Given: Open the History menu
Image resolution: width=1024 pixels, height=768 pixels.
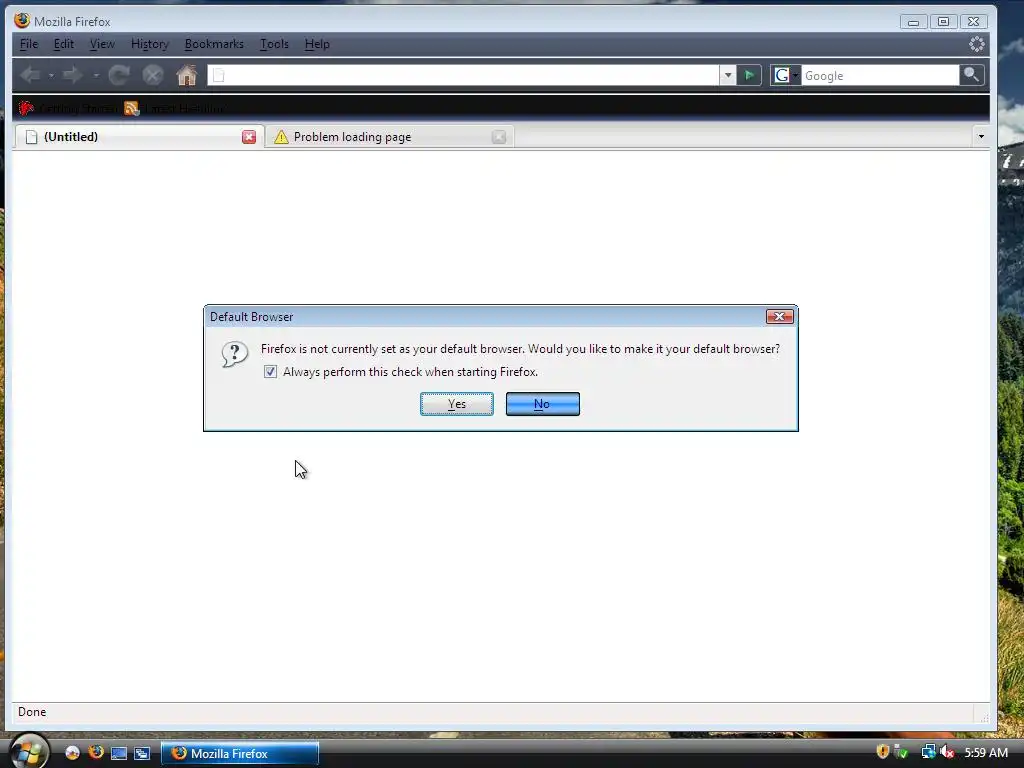Looking at the screenshot, I should (150, 44).
